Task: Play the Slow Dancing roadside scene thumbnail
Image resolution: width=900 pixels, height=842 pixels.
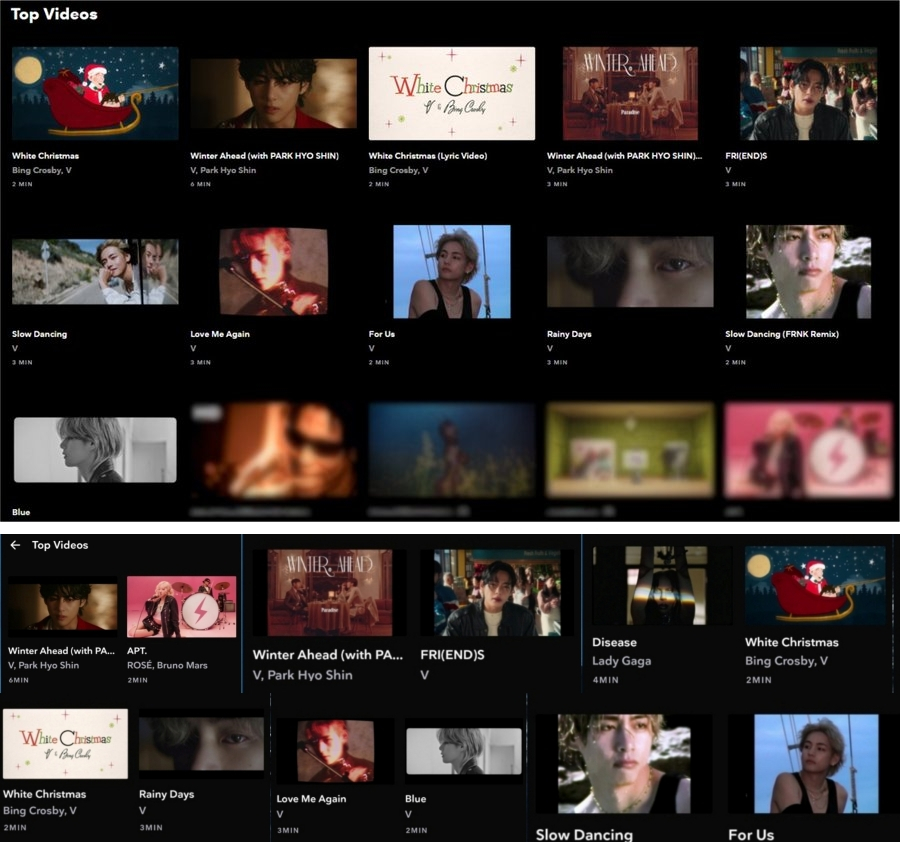Action: pos(95,271)
